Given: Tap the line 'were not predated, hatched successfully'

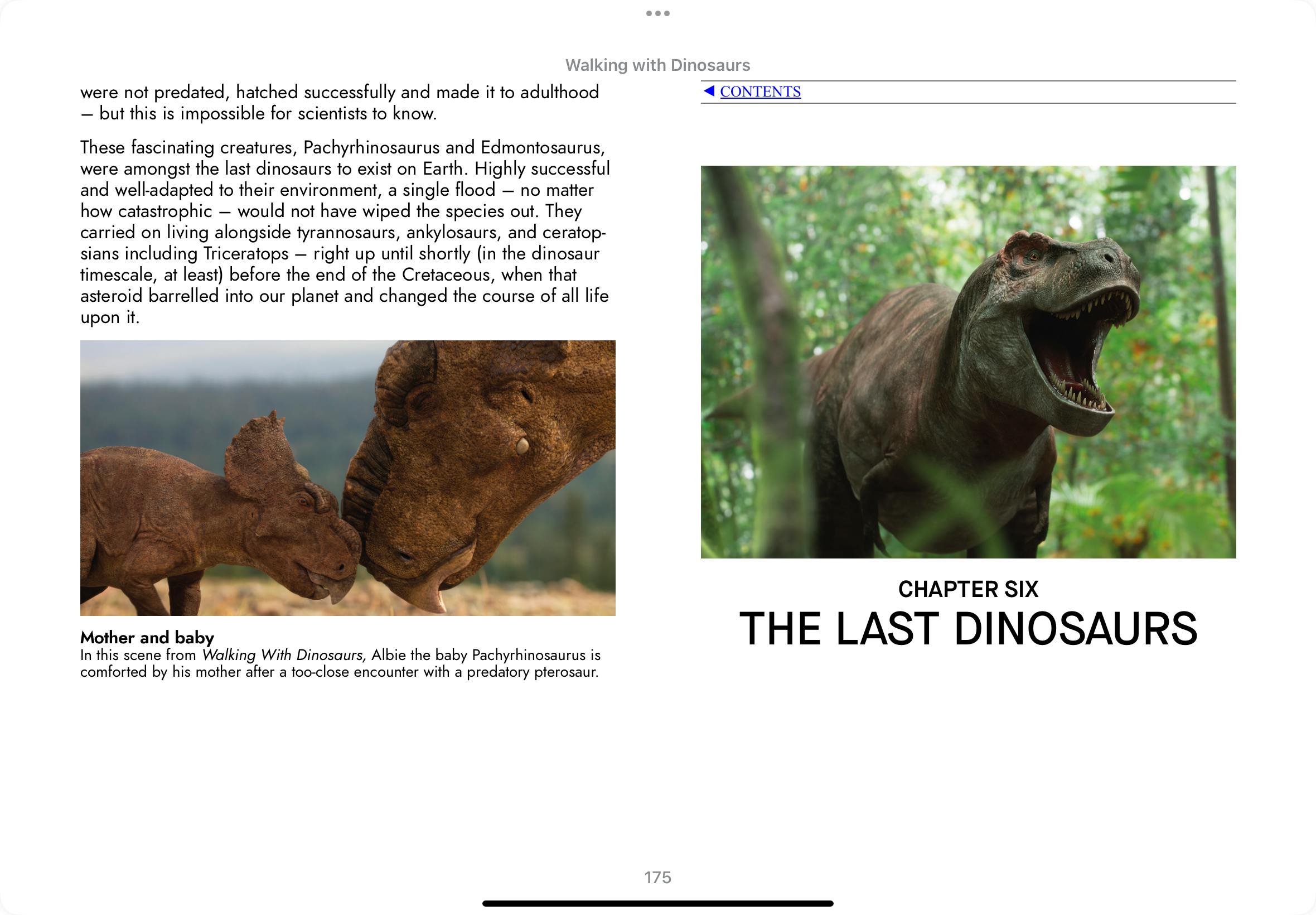Looking at the screenshot, I should (238, 92).
